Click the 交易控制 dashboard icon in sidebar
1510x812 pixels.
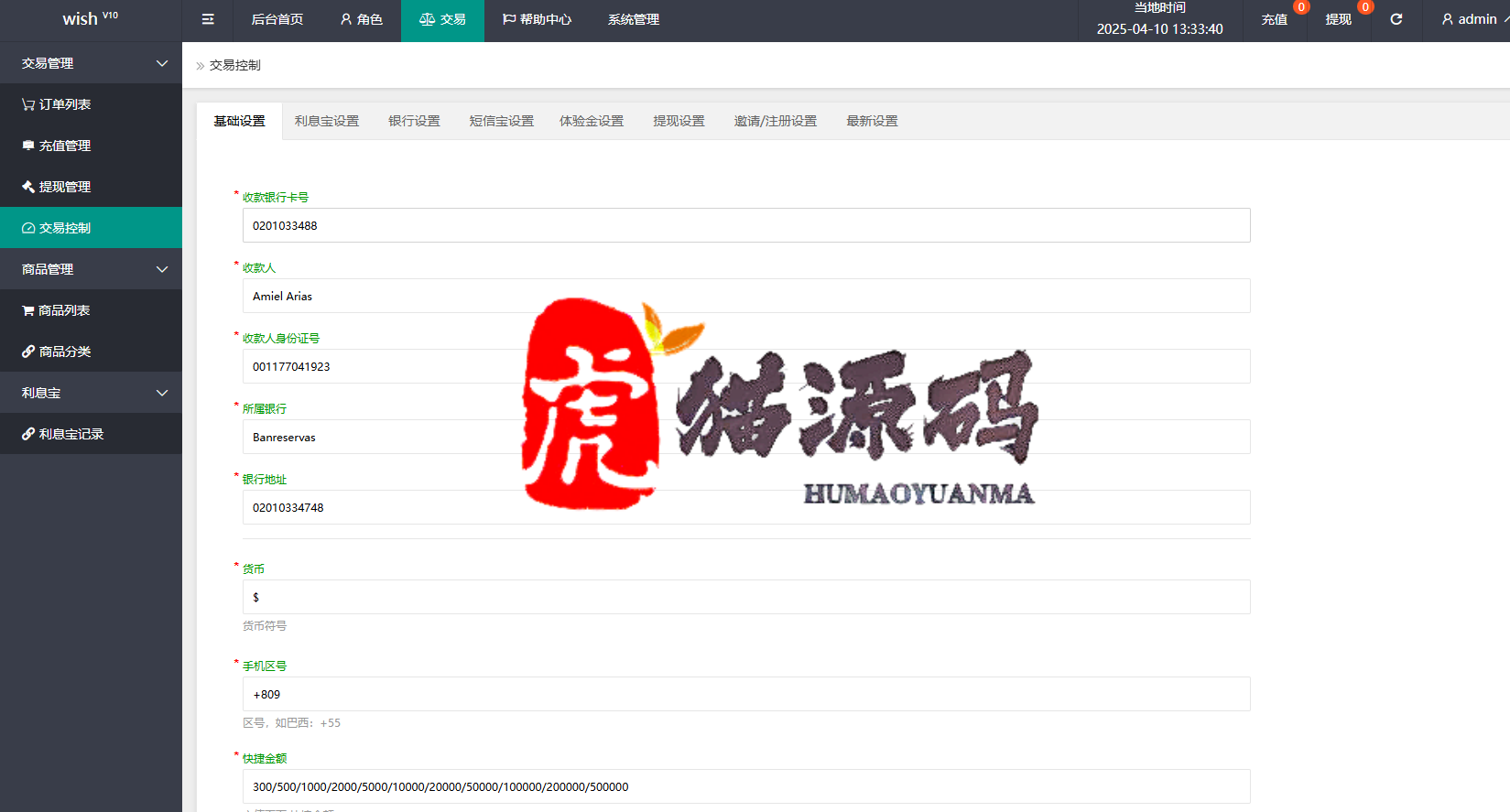pos(28,228)
